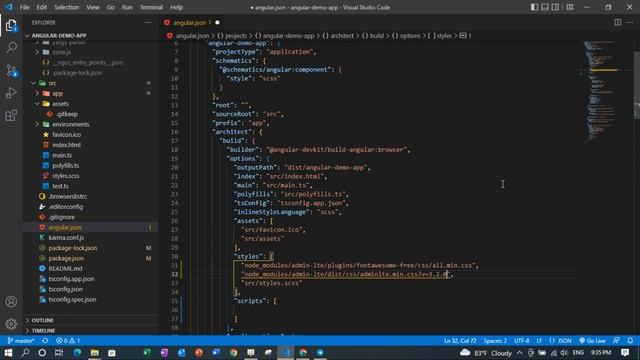Viewport: 640px width, 360px height.
Task: Change JSON language mode in status bar
Action: (x=560, y=340)
